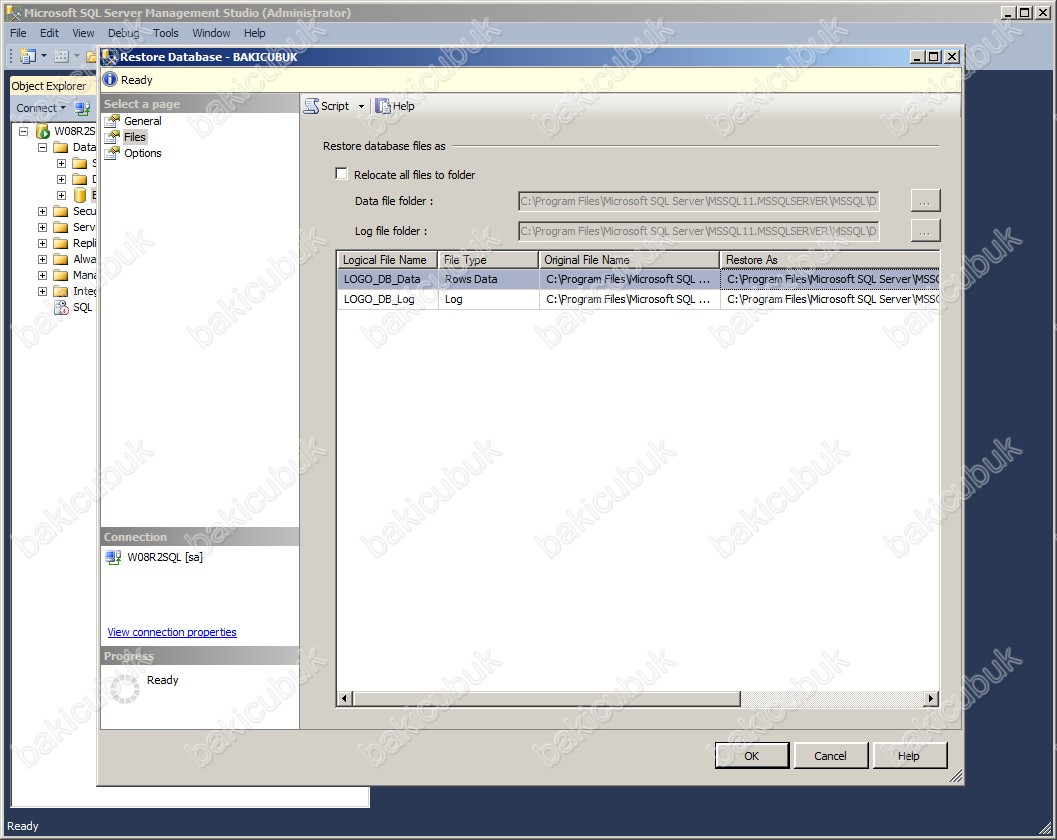Screen dimensions: 1057x840
Task: Open the Options page icon
Action: (x=112, y=153)
